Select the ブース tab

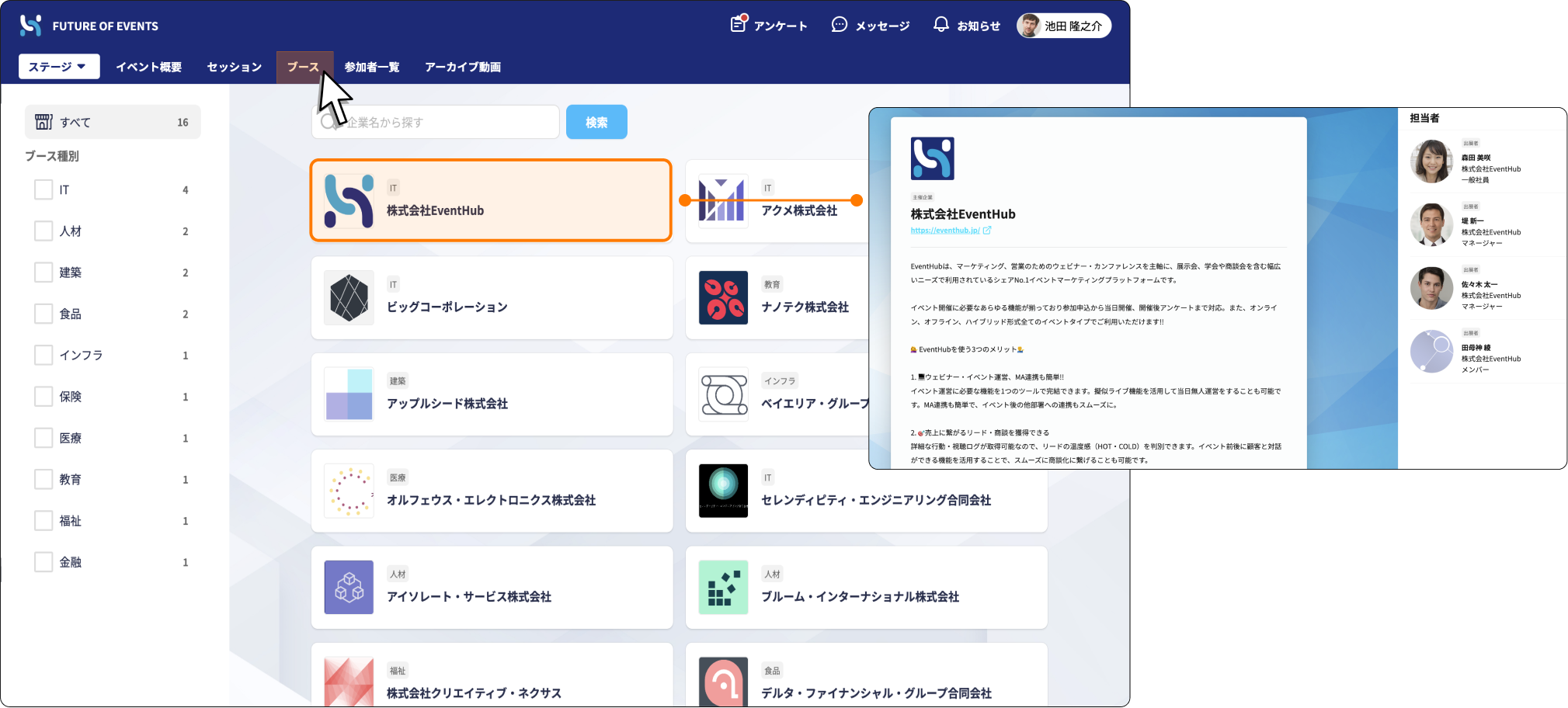(304, 67)
